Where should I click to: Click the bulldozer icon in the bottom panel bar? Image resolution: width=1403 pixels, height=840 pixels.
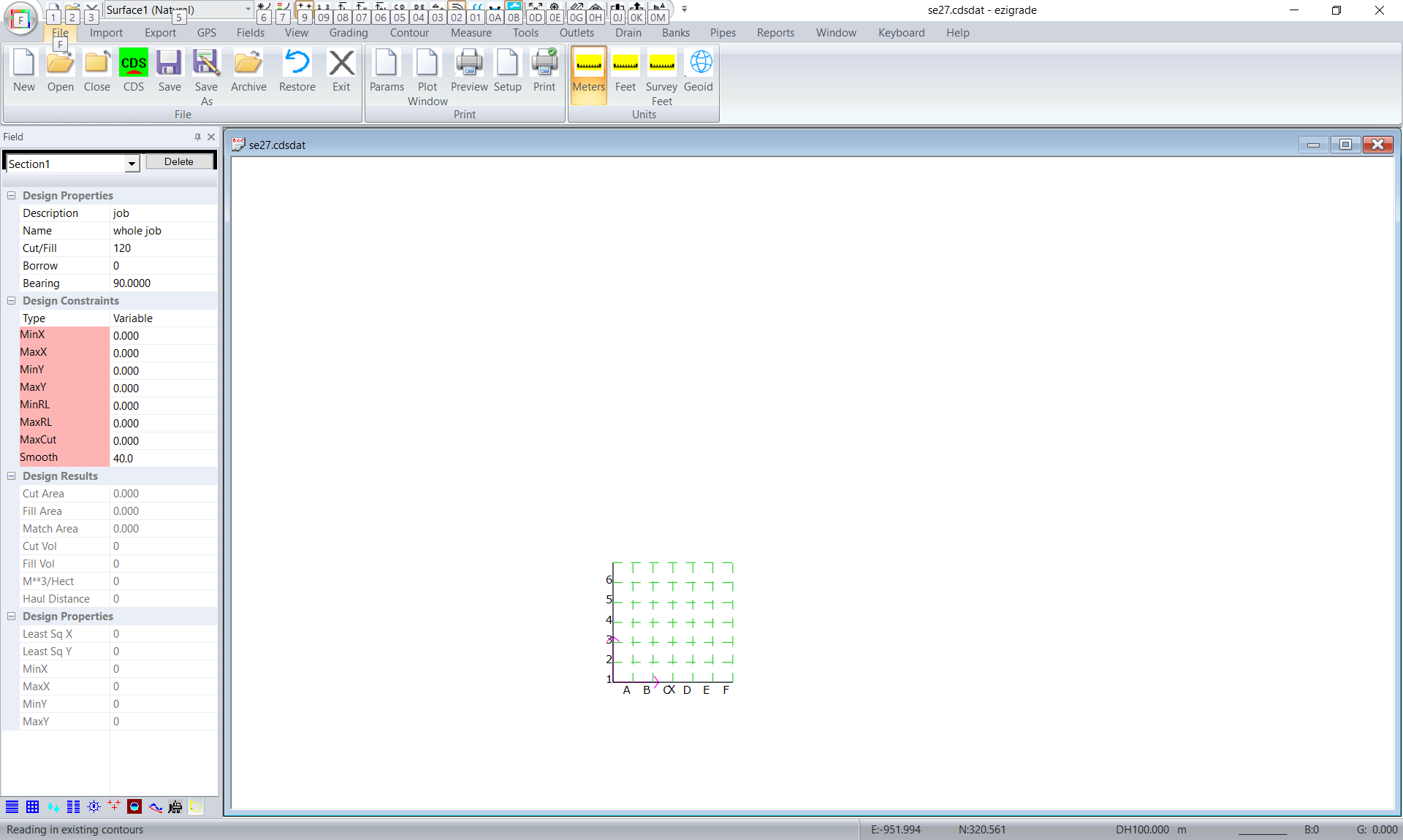pyautogui.click(x=175, y=806)
